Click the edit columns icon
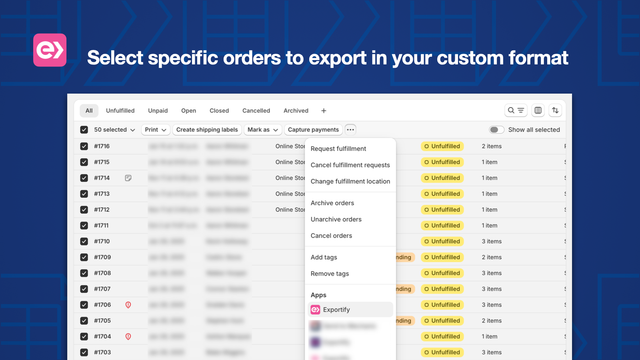The height and width of the screenshot is (360, 640). pyautogui.click(x=538, y=110)
